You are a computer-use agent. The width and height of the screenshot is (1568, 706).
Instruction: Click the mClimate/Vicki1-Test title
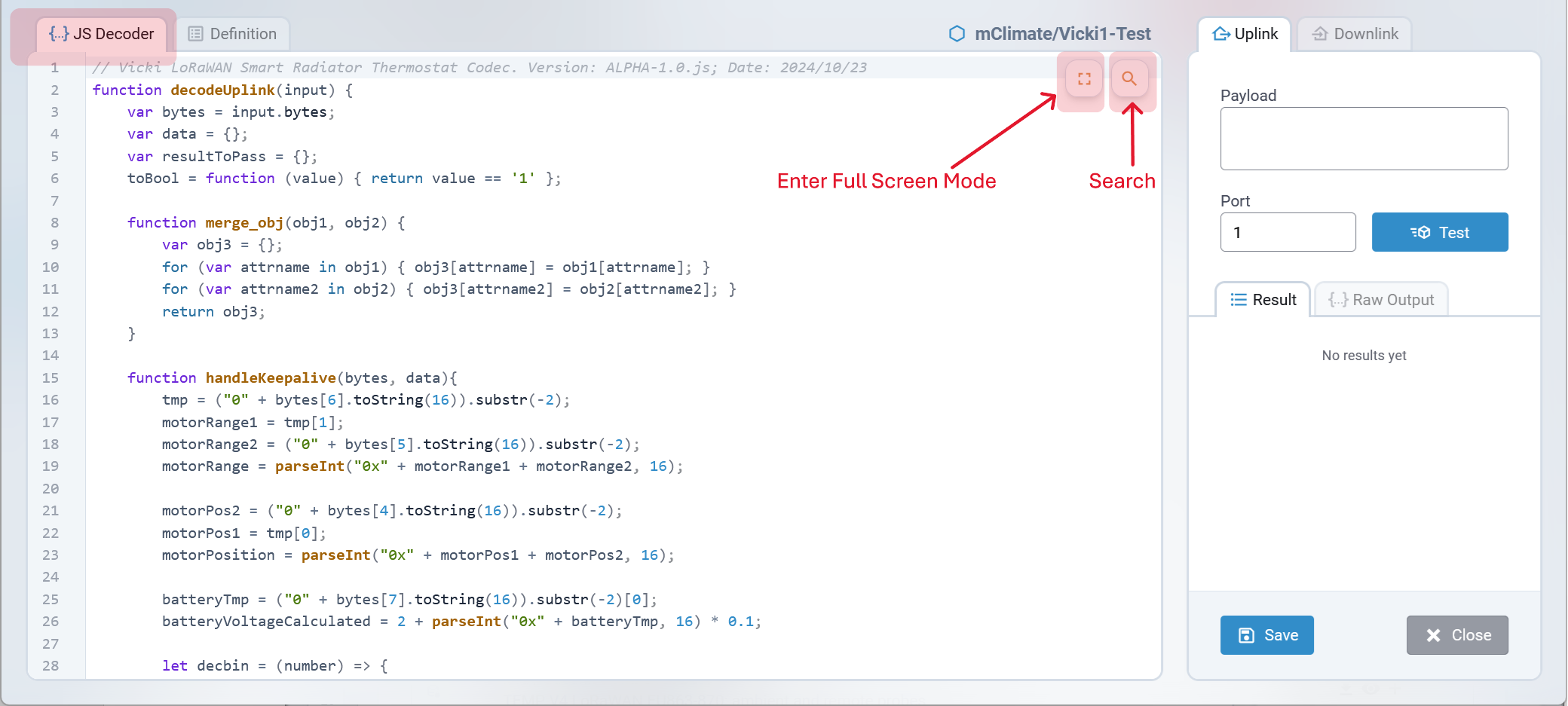point(1062,34)
